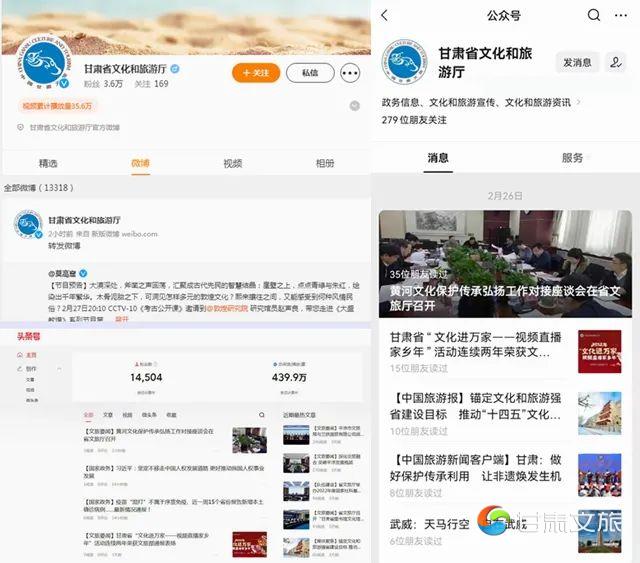Click the verified badge next to @莫高窟
The image size is (640, 563).
pos(83,273)
